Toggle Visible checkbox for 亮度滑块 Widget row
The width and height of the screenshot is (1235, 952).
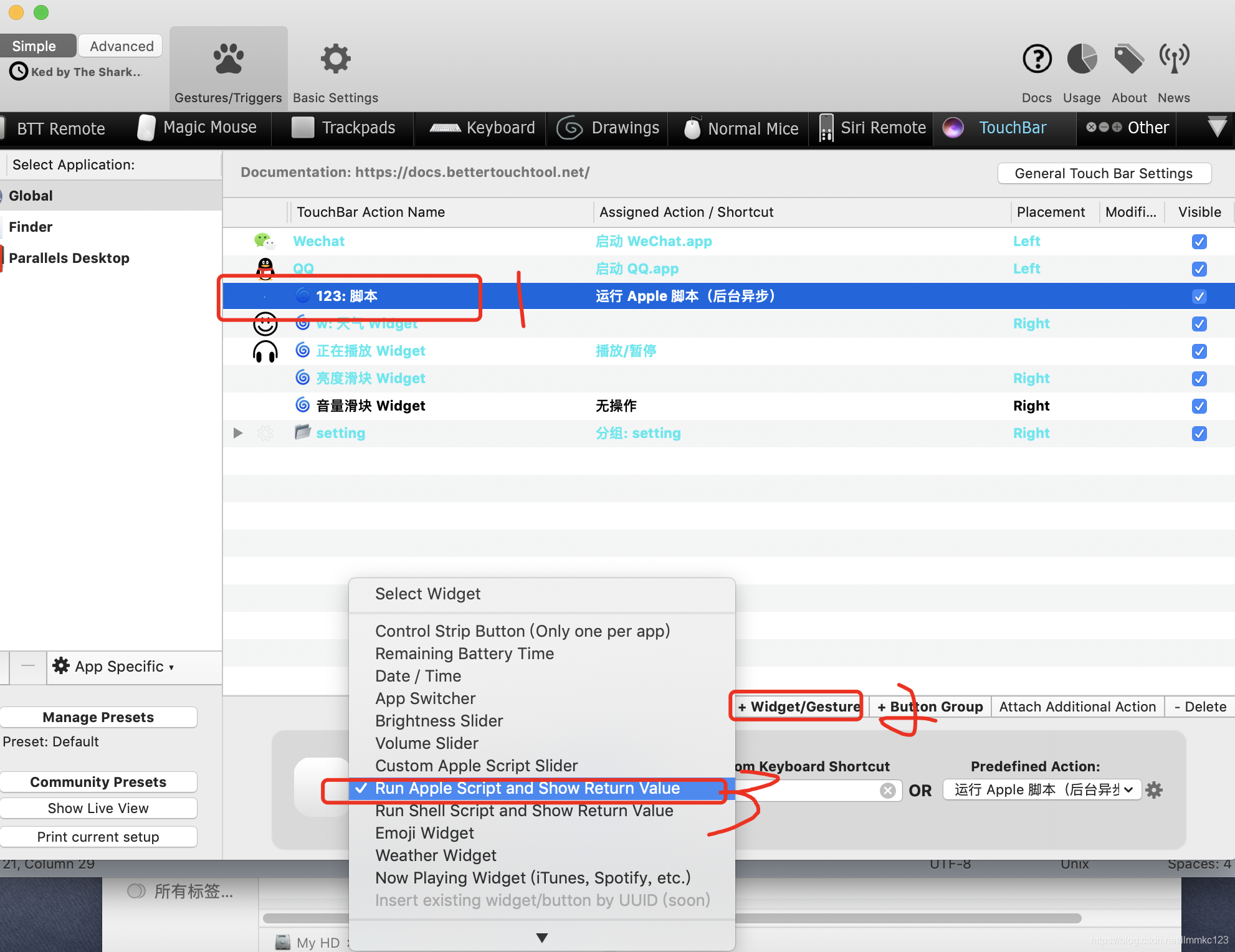click(x=1199, y=379)
